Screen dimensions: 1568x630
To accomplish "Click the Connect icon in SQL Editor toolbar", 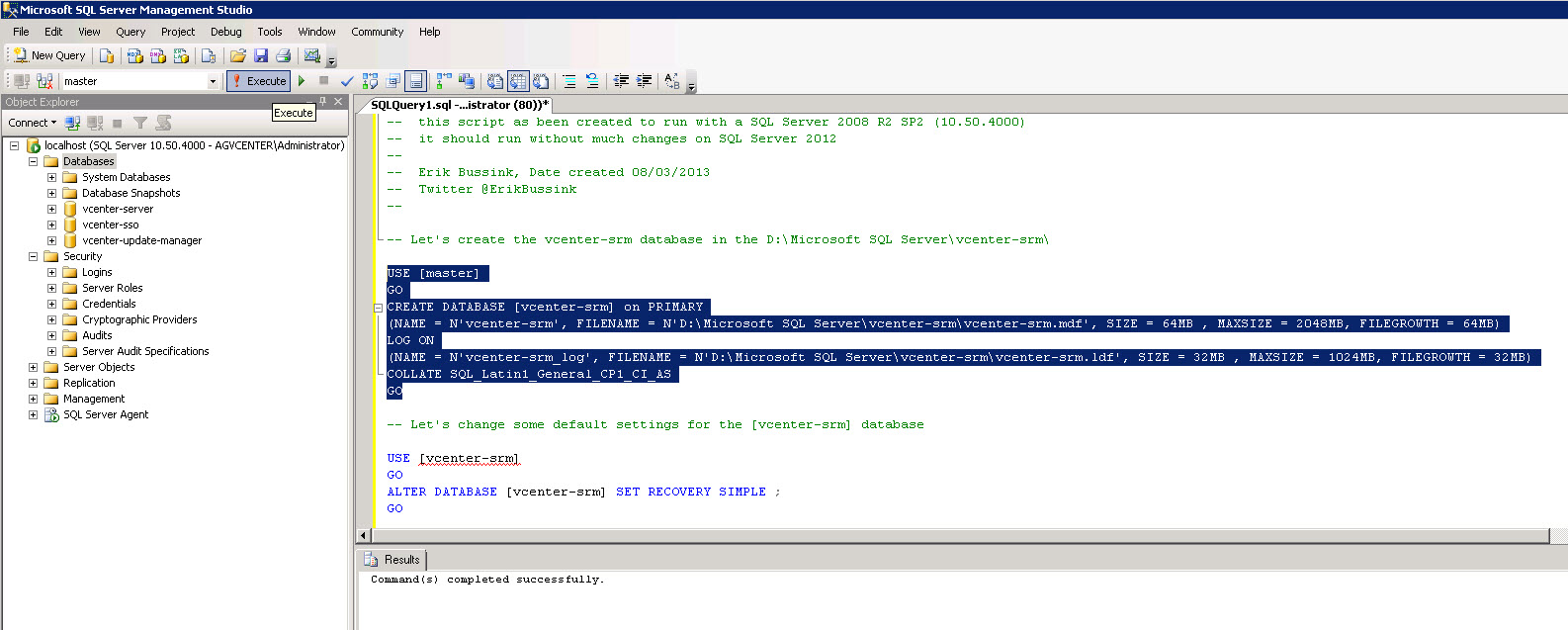I will point(22,81).
